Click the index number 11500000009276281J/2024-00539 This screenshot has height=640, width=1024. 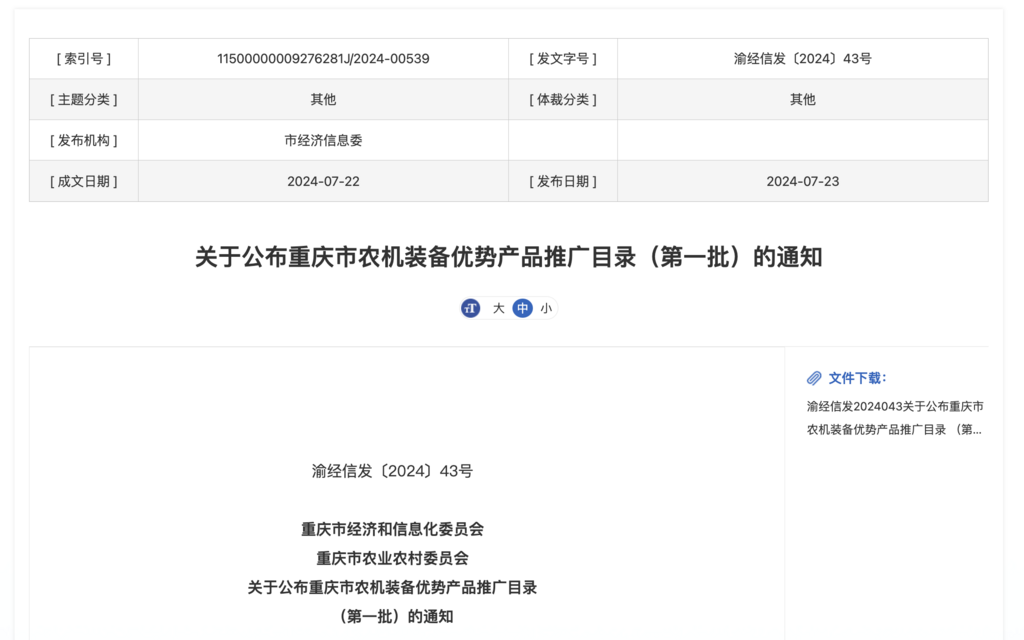click(x=323, y=59)
